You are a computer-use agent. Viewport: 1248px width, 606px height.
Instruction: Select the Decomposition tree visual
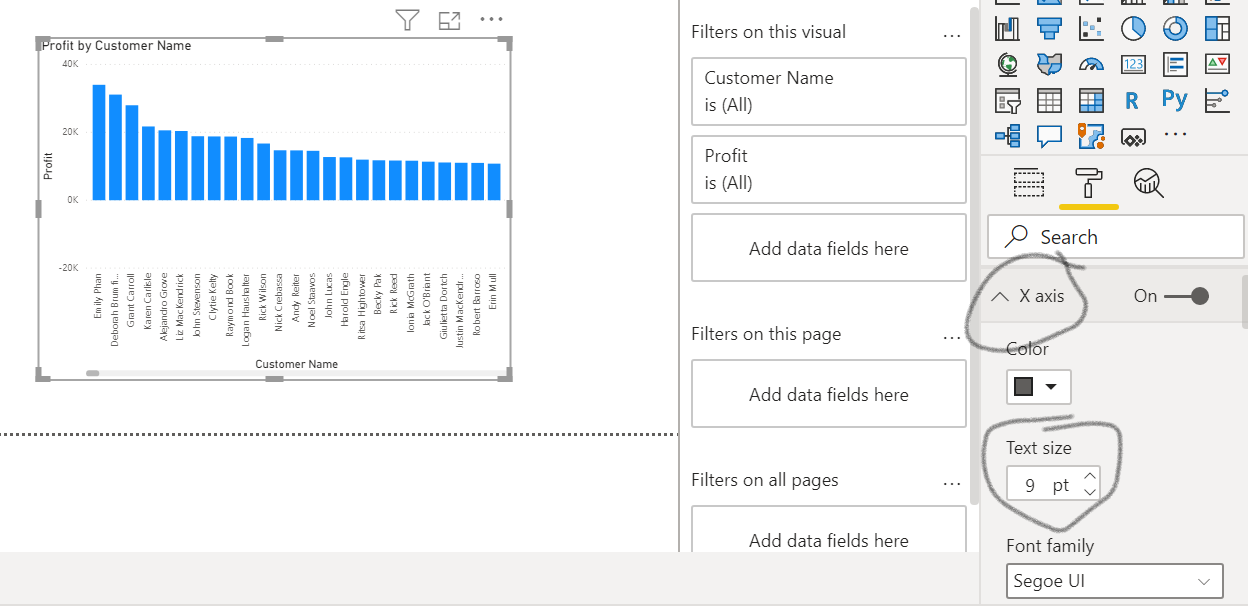point(1007,135)
